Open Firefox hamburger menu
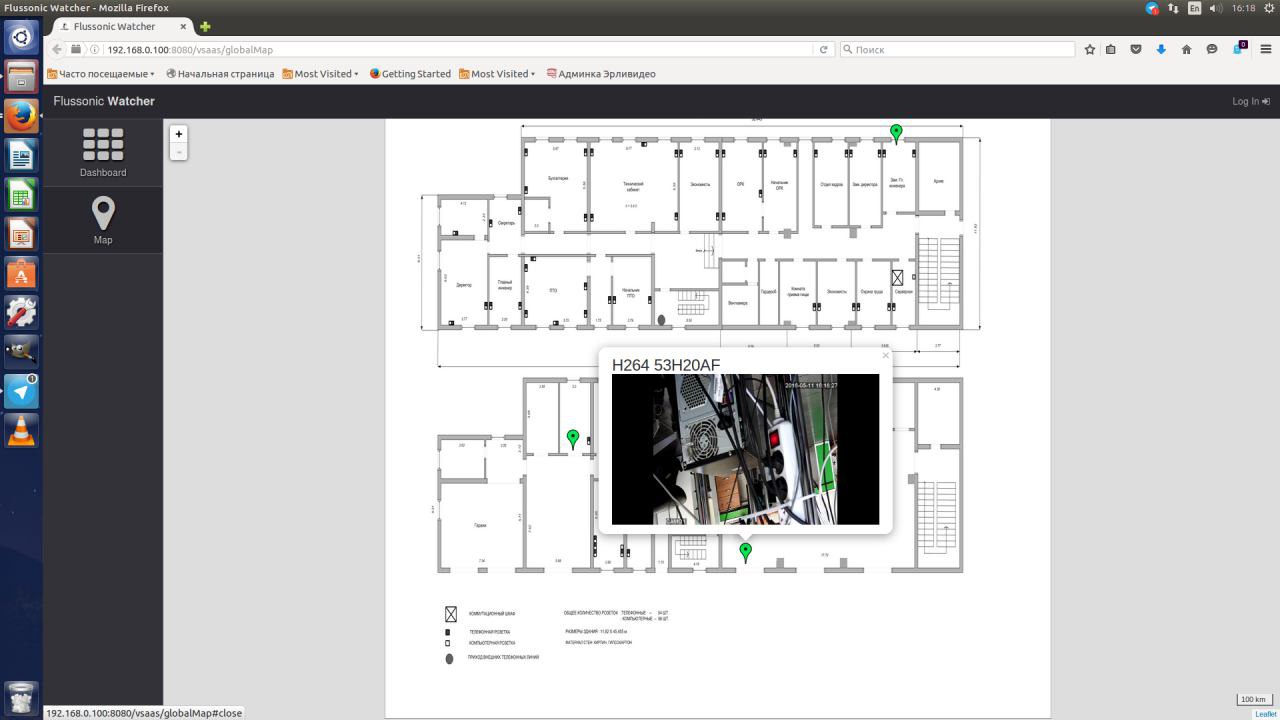 (1265, 49)
